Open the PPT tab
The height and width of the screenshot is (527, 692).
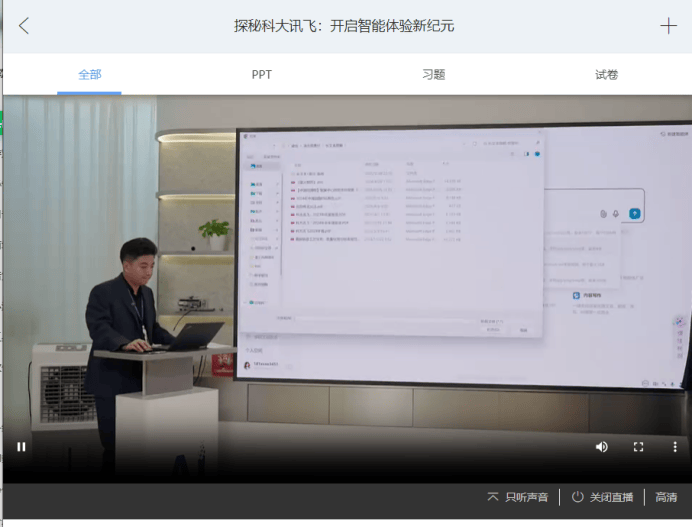(x=261, y=75)
